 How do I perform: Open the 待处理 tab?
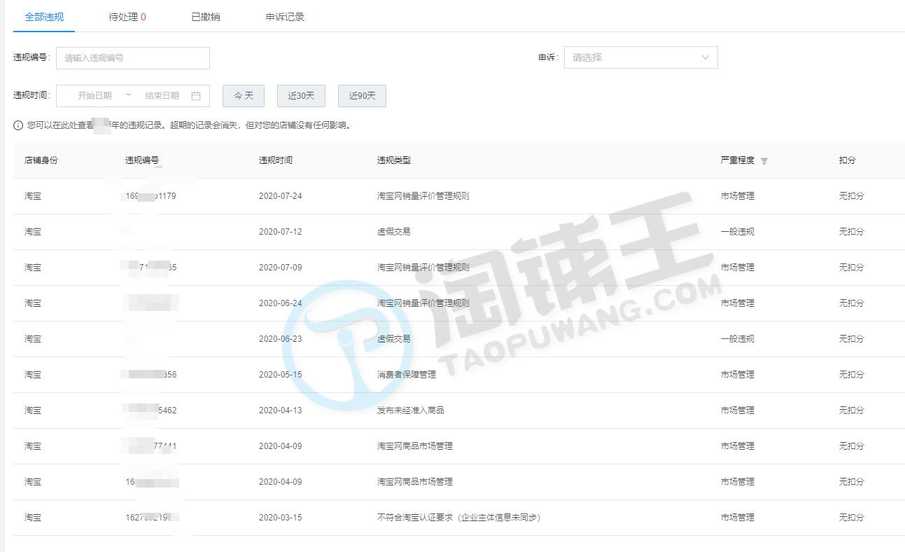pyautogui.click(x=127, y=17)
